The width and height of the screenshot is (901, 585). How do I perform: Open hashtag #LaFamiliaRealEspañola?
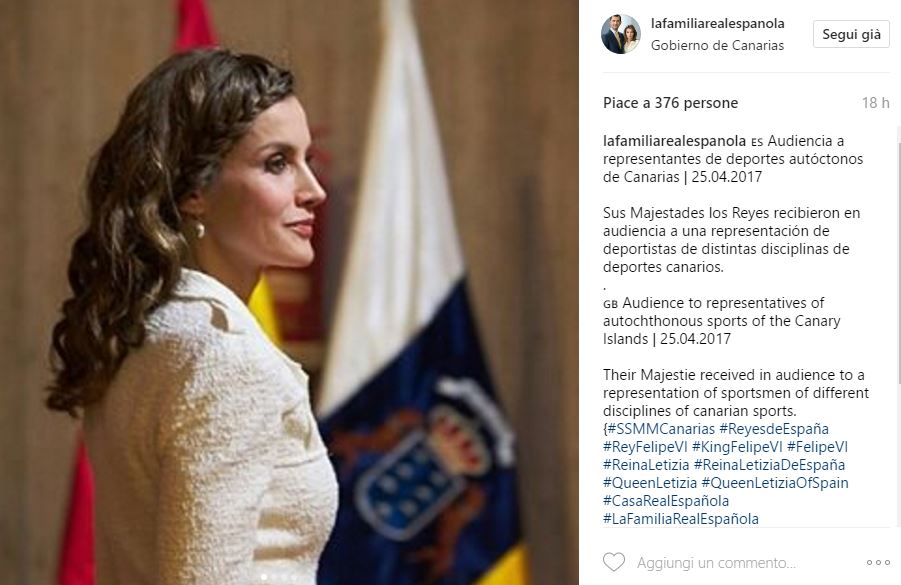(x=681, y=518)
